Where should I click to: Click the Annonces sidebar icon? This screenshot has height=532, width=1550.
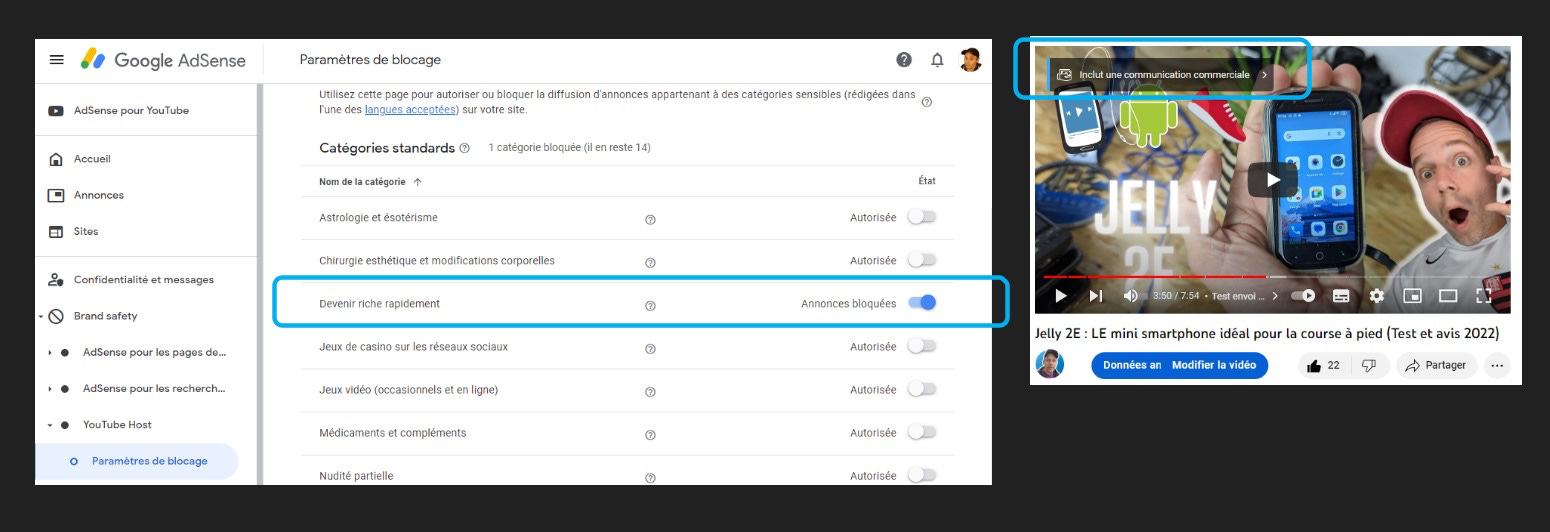57,195
